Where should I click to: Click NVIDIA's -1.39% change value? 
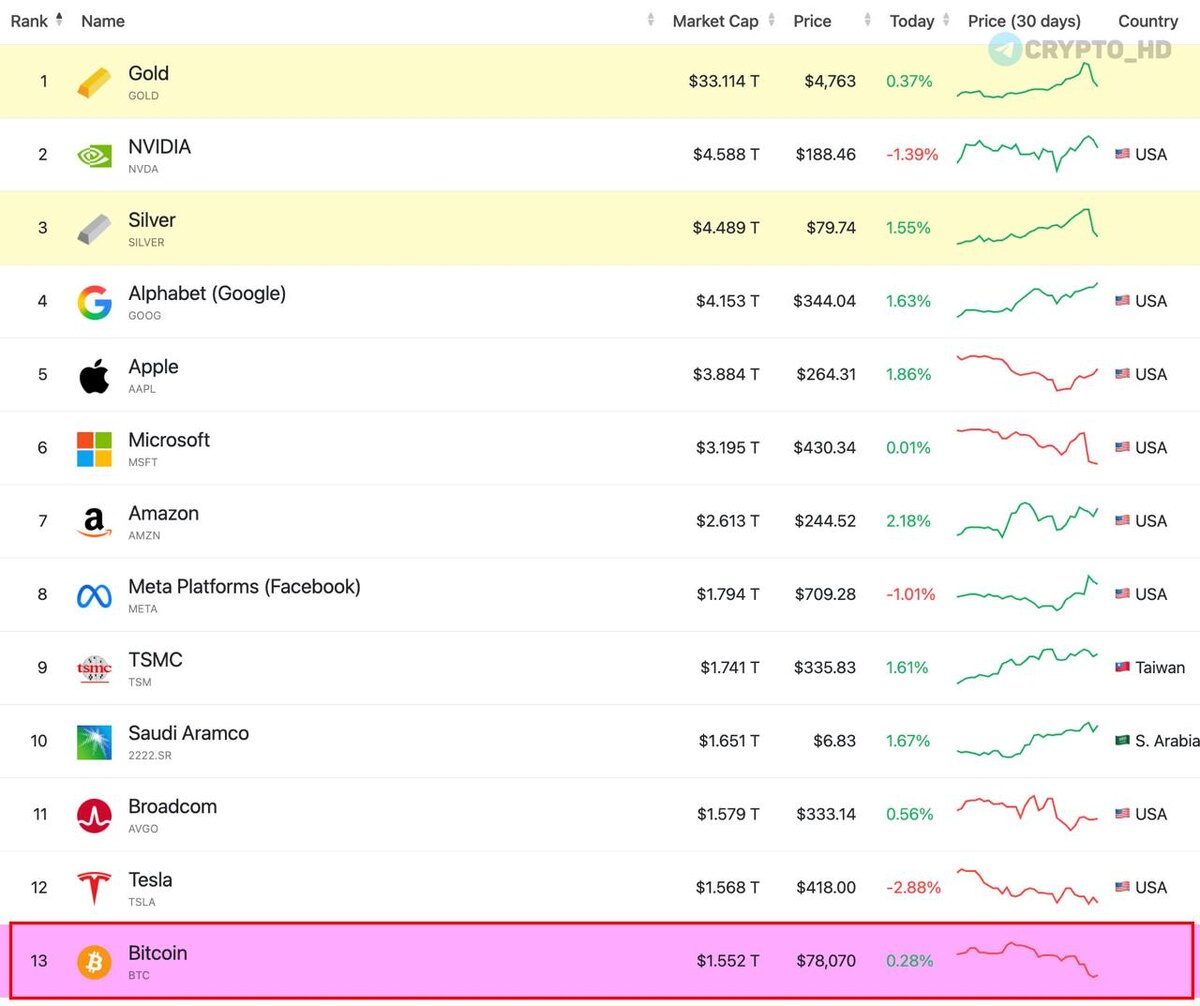pos(912,154)
